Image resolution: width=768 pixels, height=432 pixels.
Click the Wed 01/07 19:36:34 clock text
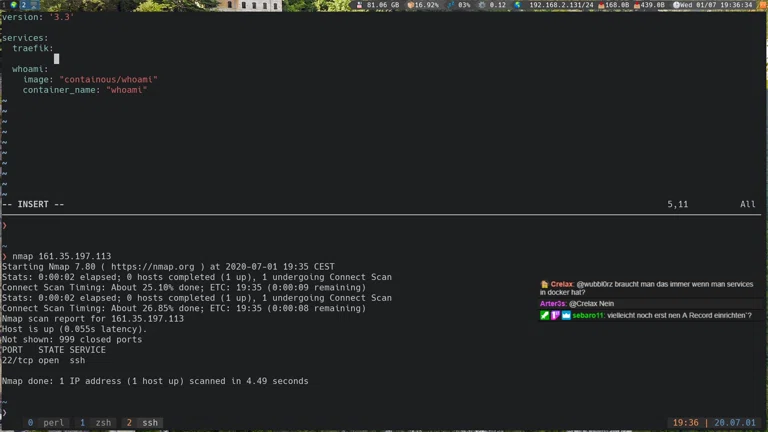point(716,5)
